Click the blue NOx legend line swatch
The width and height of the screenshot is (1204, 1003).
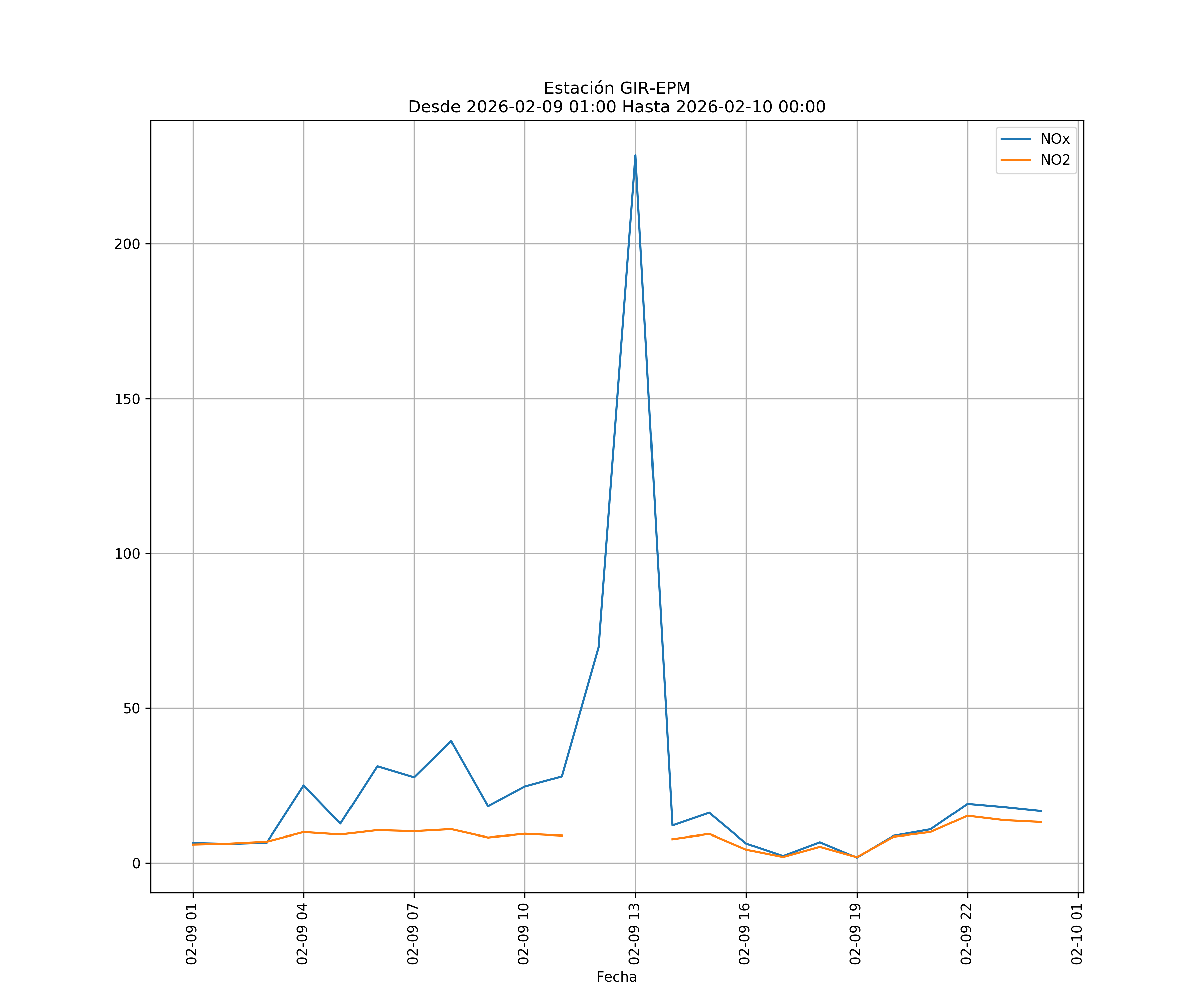pyautogui.click(x=1015, y=139)
